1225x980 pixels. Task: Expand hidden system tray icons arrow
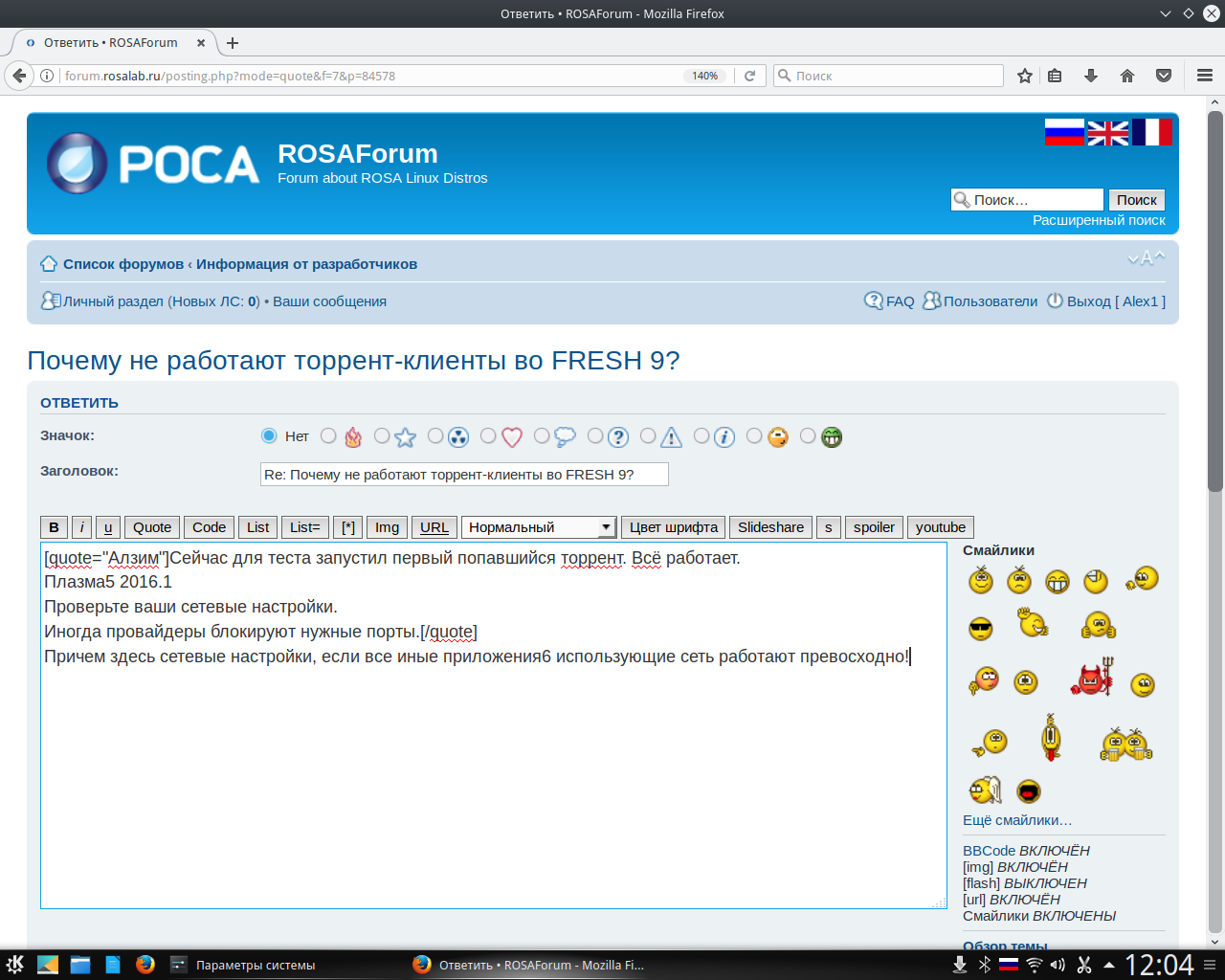(1109, 965)
